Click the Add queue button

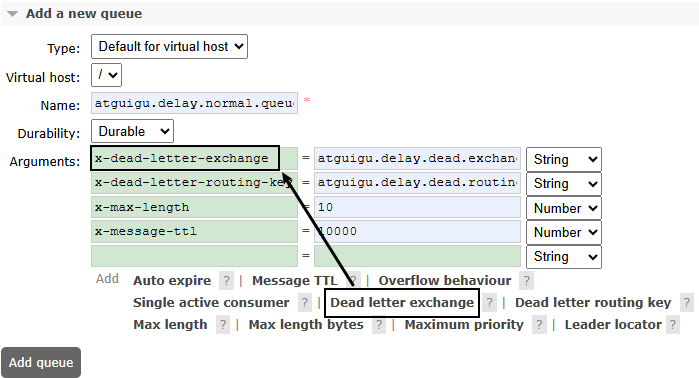41,362
